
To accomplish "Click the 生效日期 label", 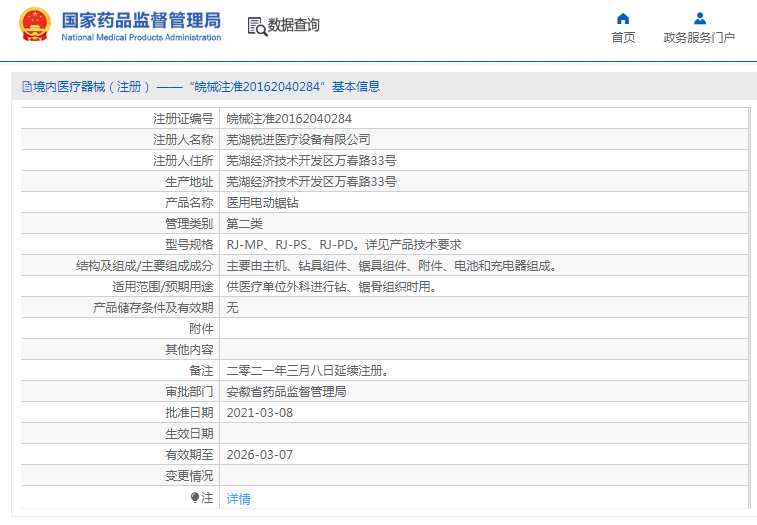I will point(189,434).
